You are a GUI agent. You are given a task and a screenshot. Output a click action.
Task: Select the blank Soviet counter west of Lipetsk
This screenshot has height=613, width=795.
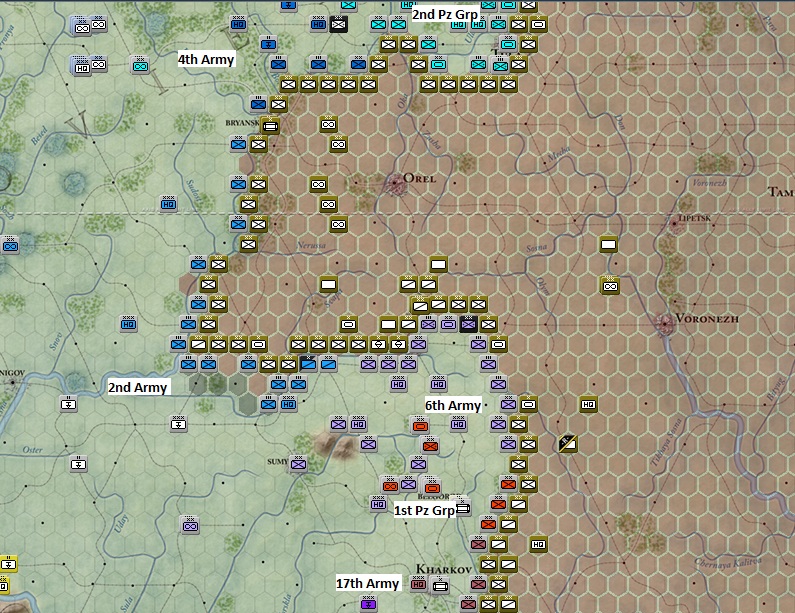pyautogui.click(x=608, y=244)
